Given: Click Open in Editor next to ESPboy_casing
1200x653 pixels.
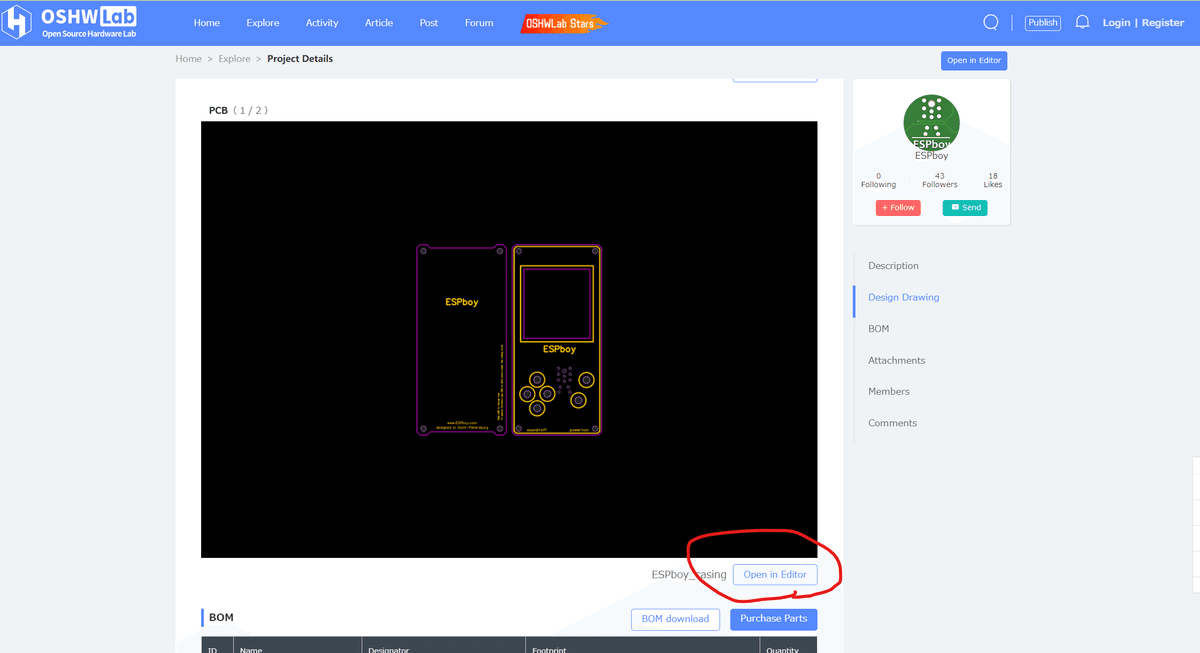Looking at the screenshot, I should pos(775,574).
